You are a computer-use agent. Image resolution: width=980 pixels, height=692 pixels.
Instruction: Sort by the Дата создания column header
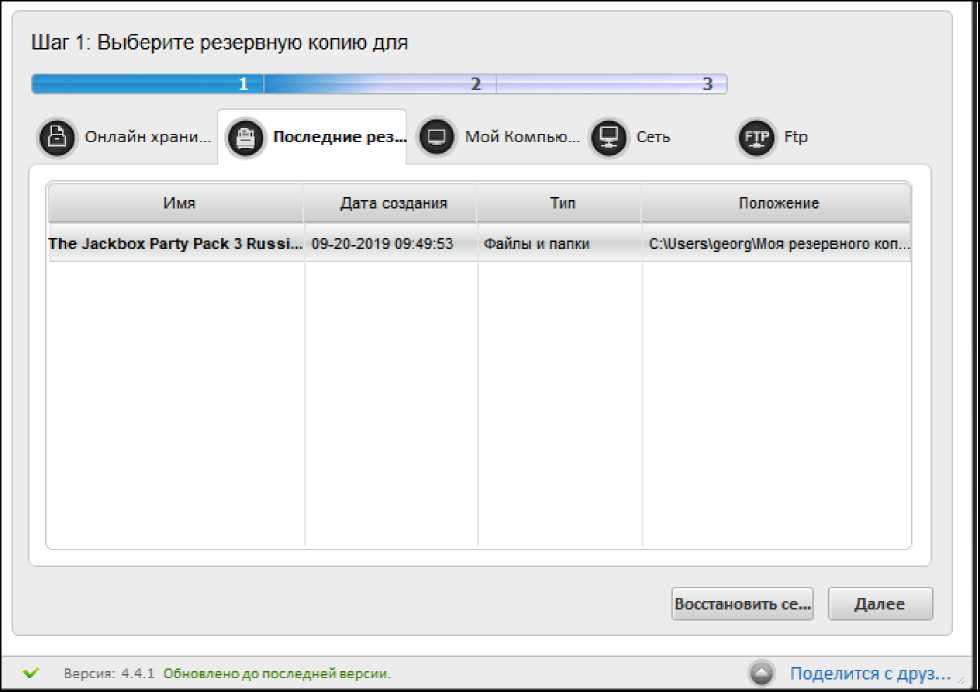[x=391, y=203]
